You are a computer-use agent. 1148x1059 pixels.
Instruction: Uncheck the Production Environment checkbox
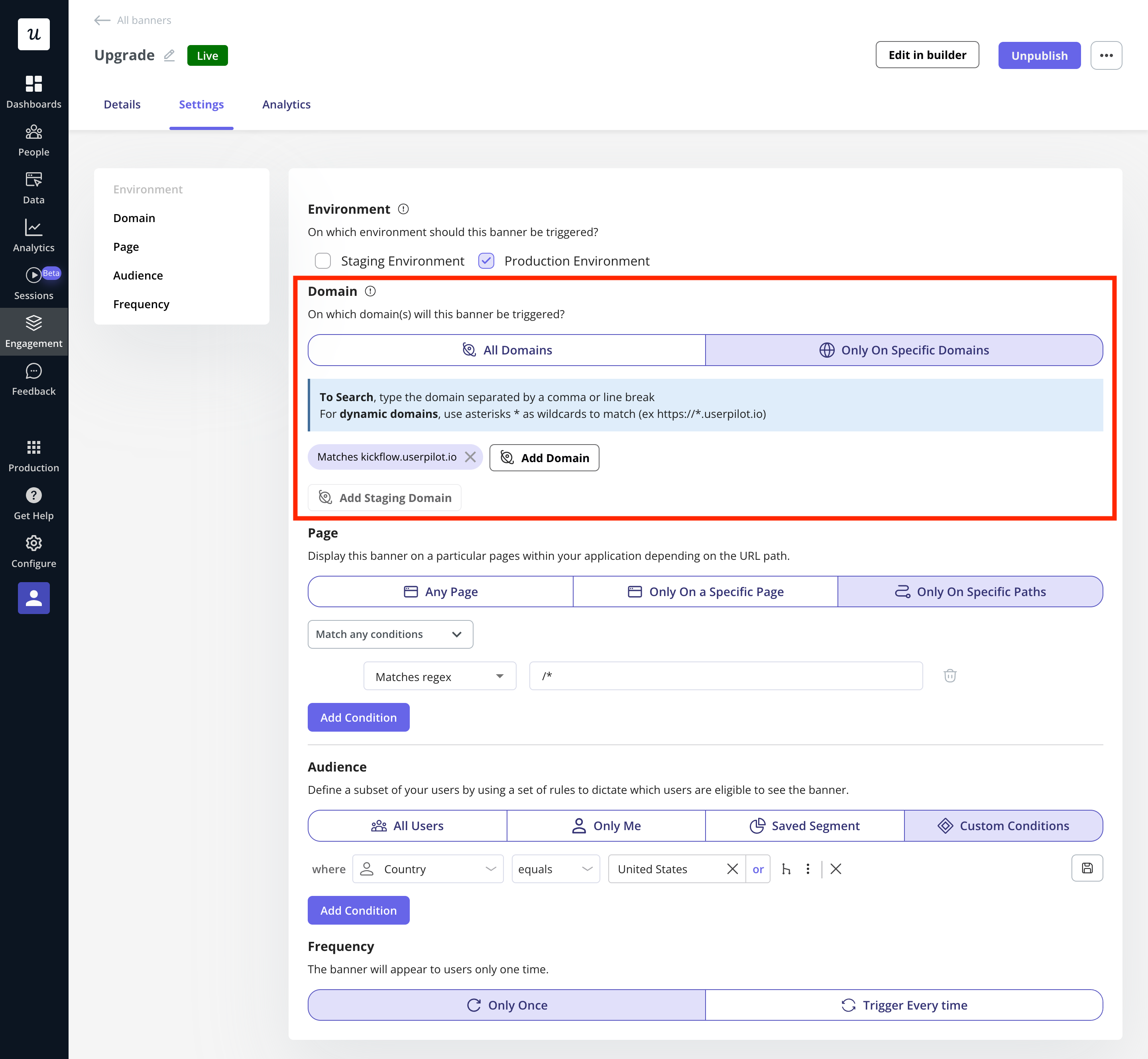pyautogui.click(x=486, y=261)
